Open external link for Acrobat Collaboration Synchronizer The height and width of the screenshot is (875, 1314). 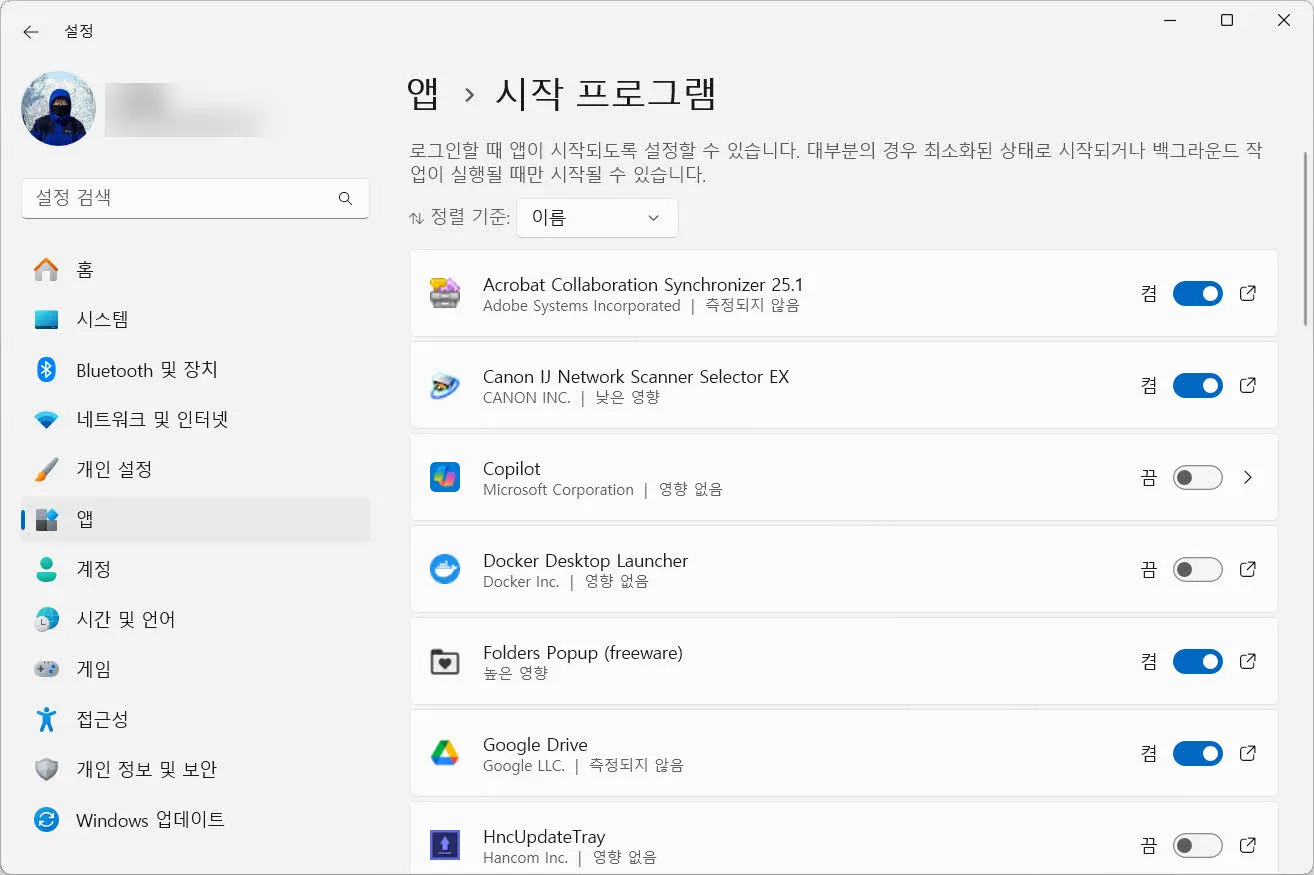pos(1248,293)
